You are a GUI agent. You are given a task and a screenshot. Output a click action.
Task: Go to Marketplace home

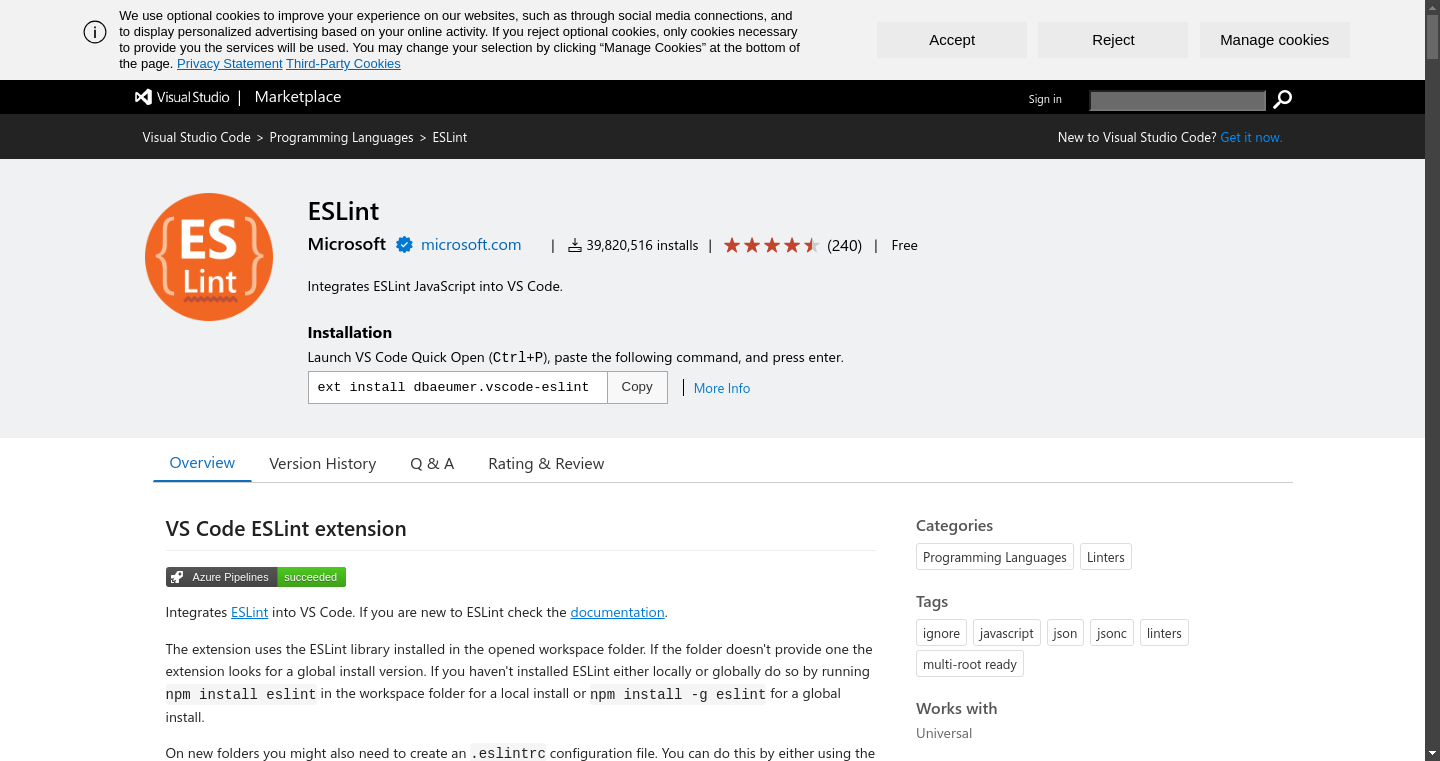(298, 97)
